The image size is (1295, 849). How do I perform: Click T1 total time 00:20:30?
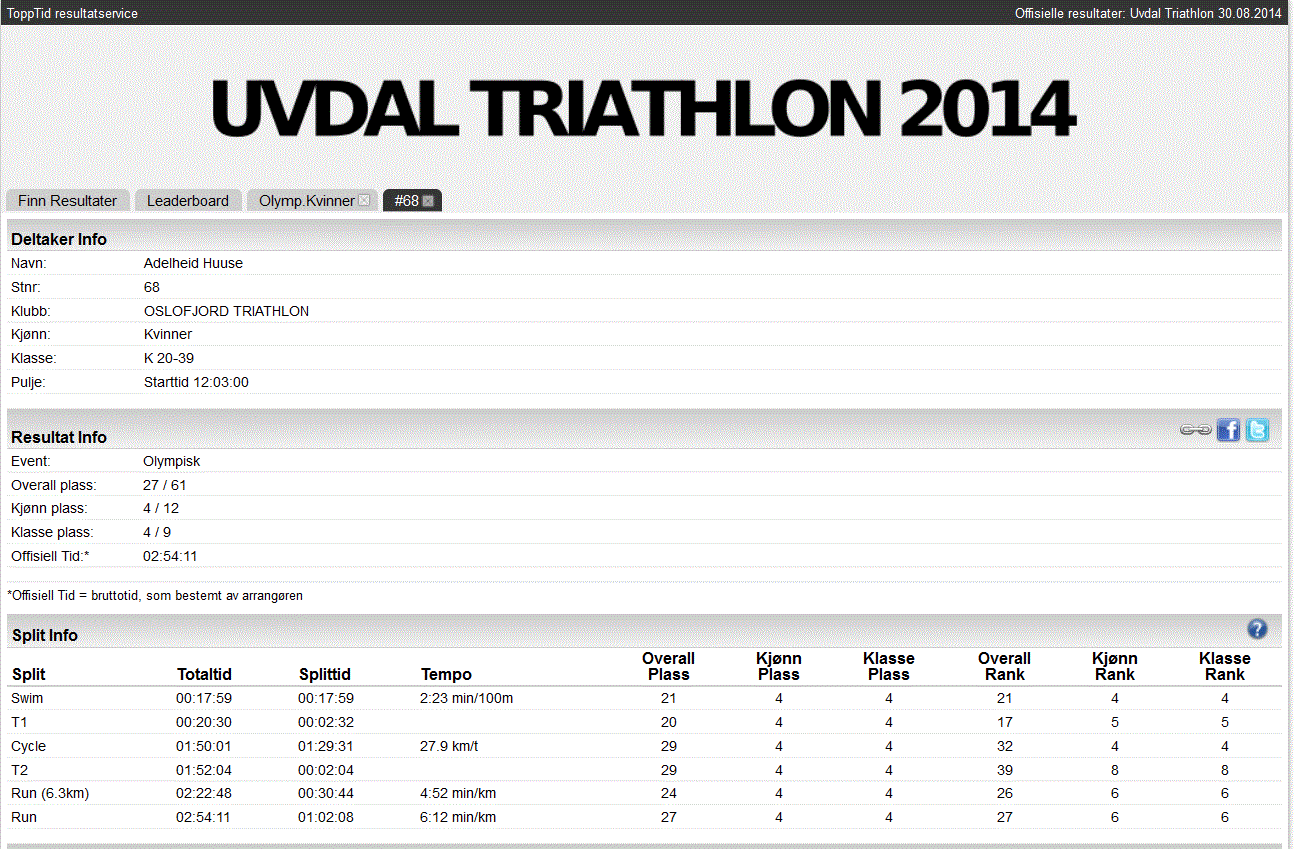point(204,722)
